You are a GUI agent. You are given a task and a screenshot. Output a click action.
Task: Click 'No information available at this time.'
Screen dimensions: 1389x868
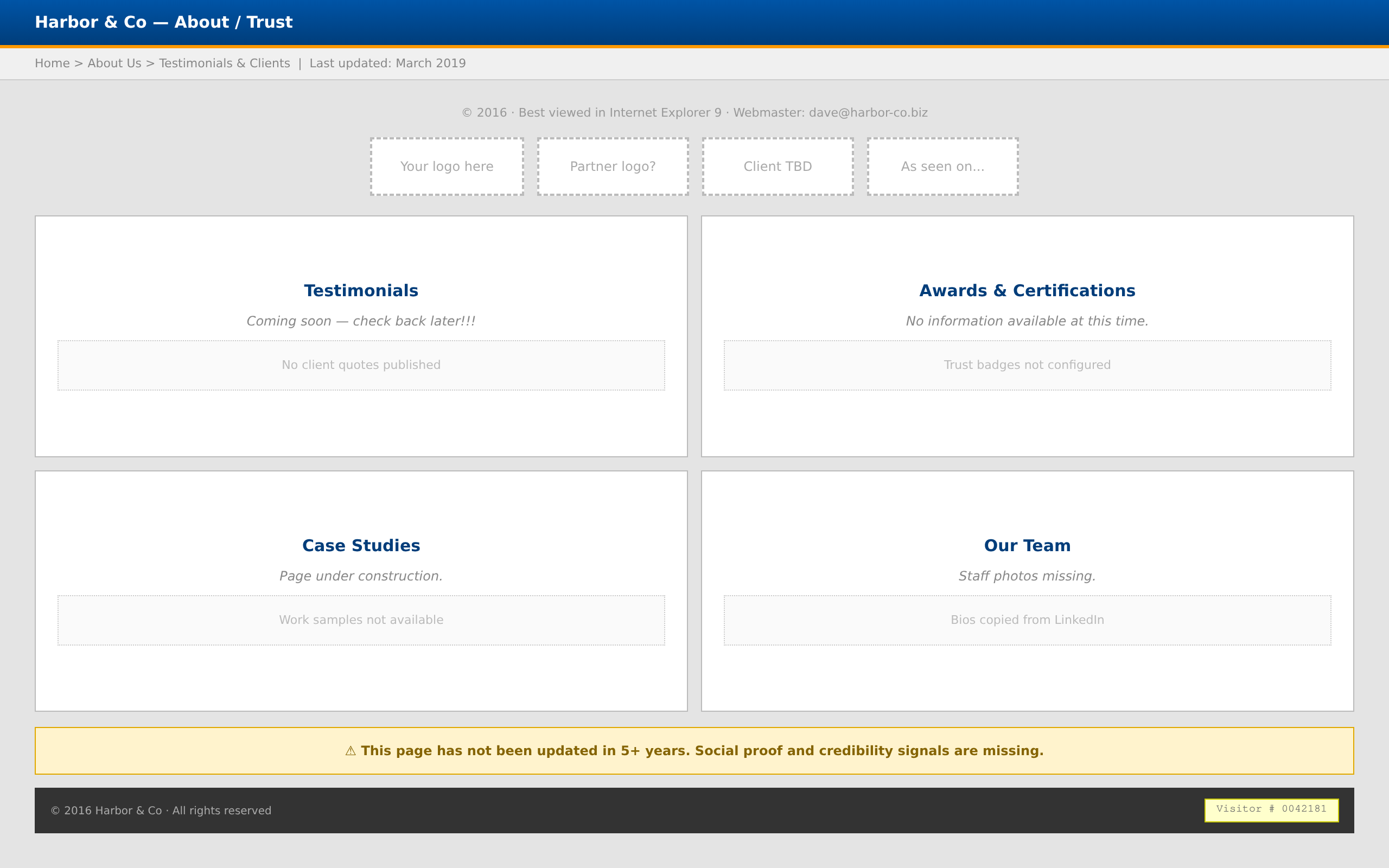click(1028, 321)
